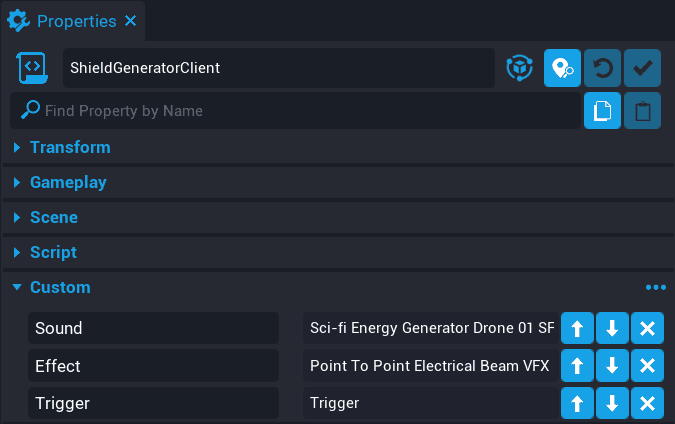Move the Trigger property up

577,404
